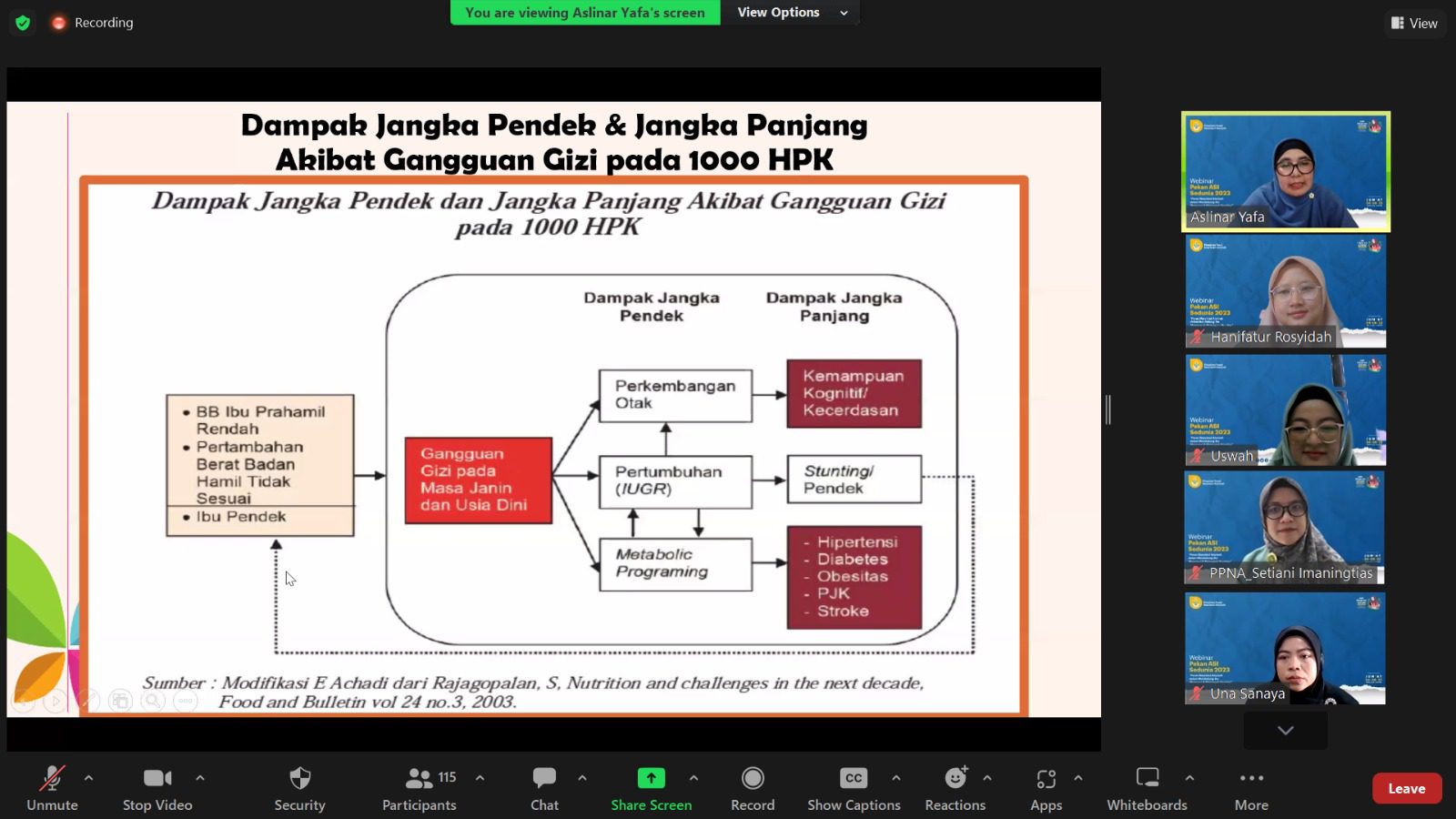Viewport: 1456px width, 819px height.
Task: Click the red Leave button
Action: 1407,788
